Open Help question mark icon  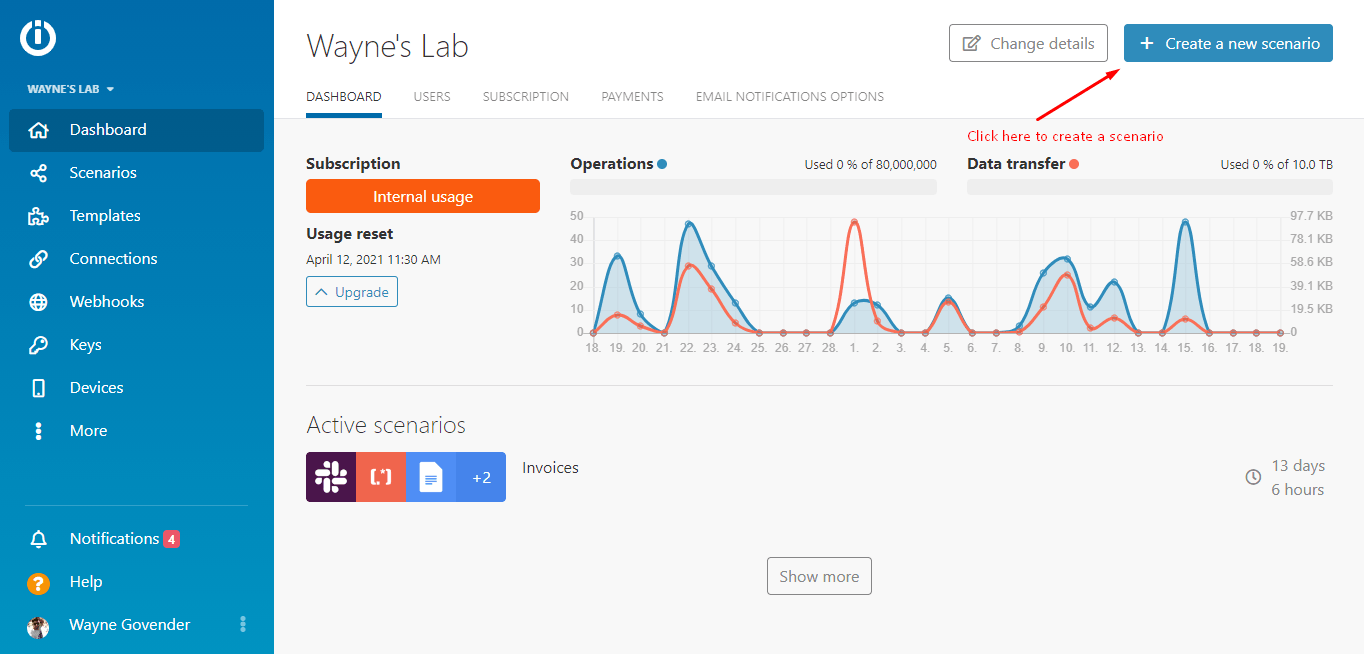(x=39, y=582)
